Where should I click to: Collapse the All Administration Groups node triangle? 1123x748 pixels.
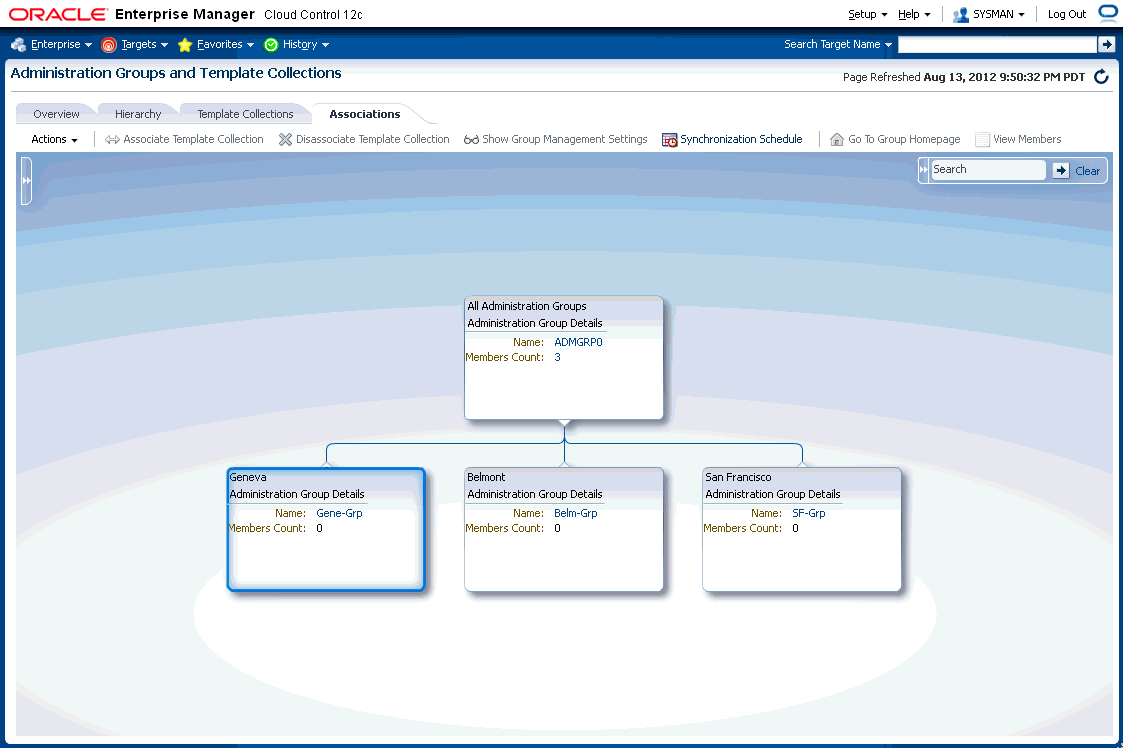click(564, 423)
